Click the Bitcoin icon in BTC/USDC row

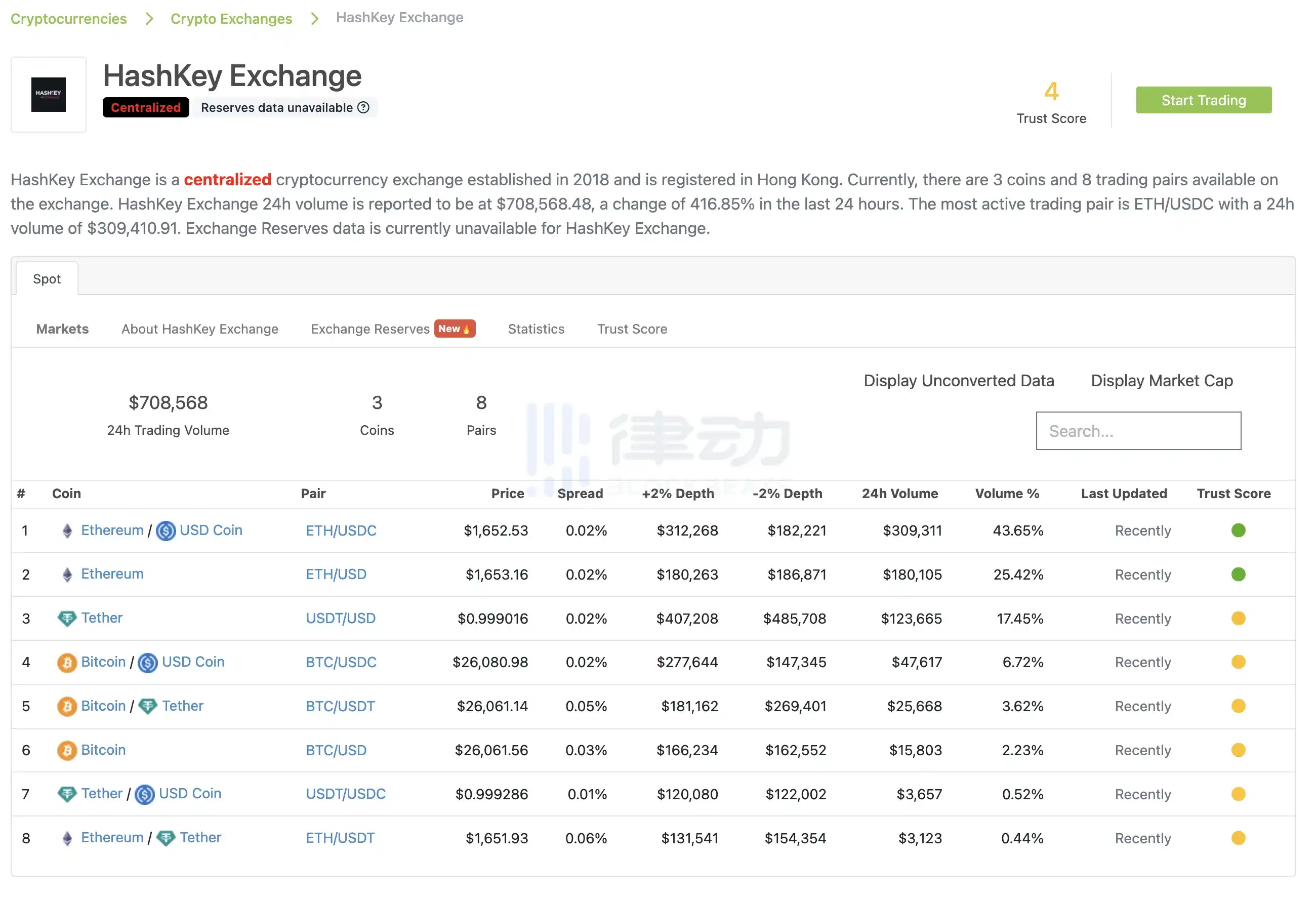pyautogui.click(x=67, y=663)
